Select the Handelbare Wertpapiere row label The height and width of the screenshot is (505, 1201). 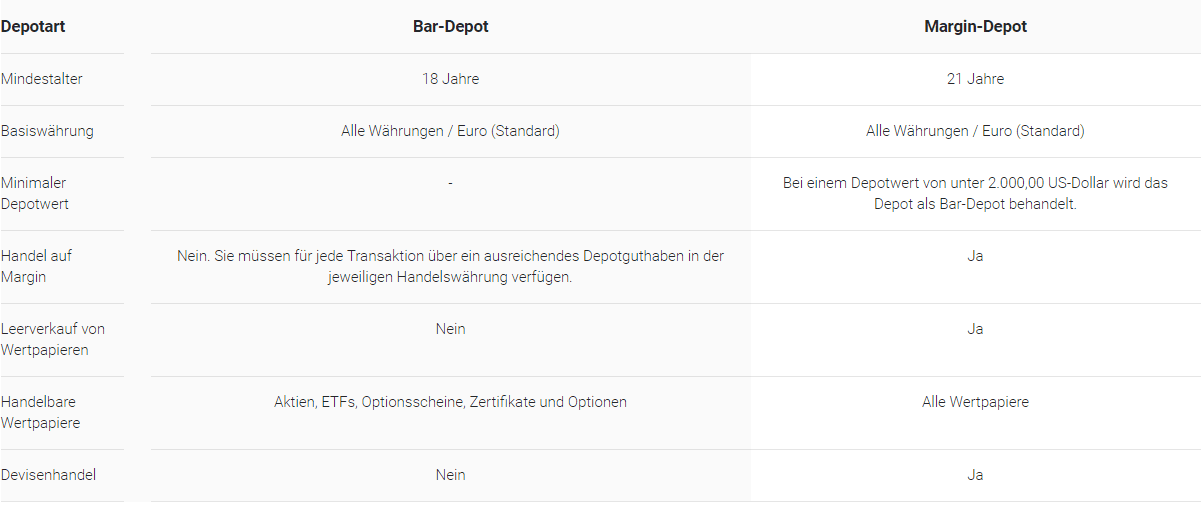[x=40, y=412]
